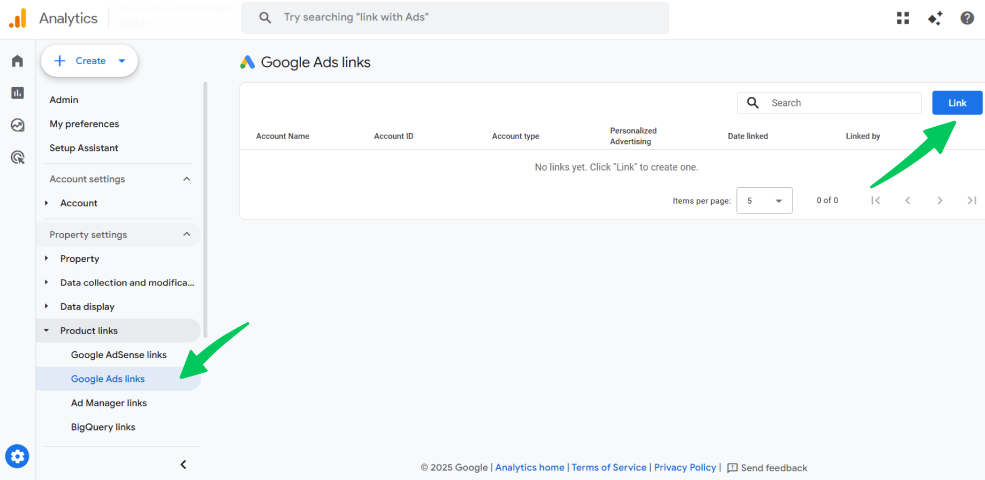Click the magnifier icon in table search box
This screenshot has height=480, width=985.
[753, 102]
